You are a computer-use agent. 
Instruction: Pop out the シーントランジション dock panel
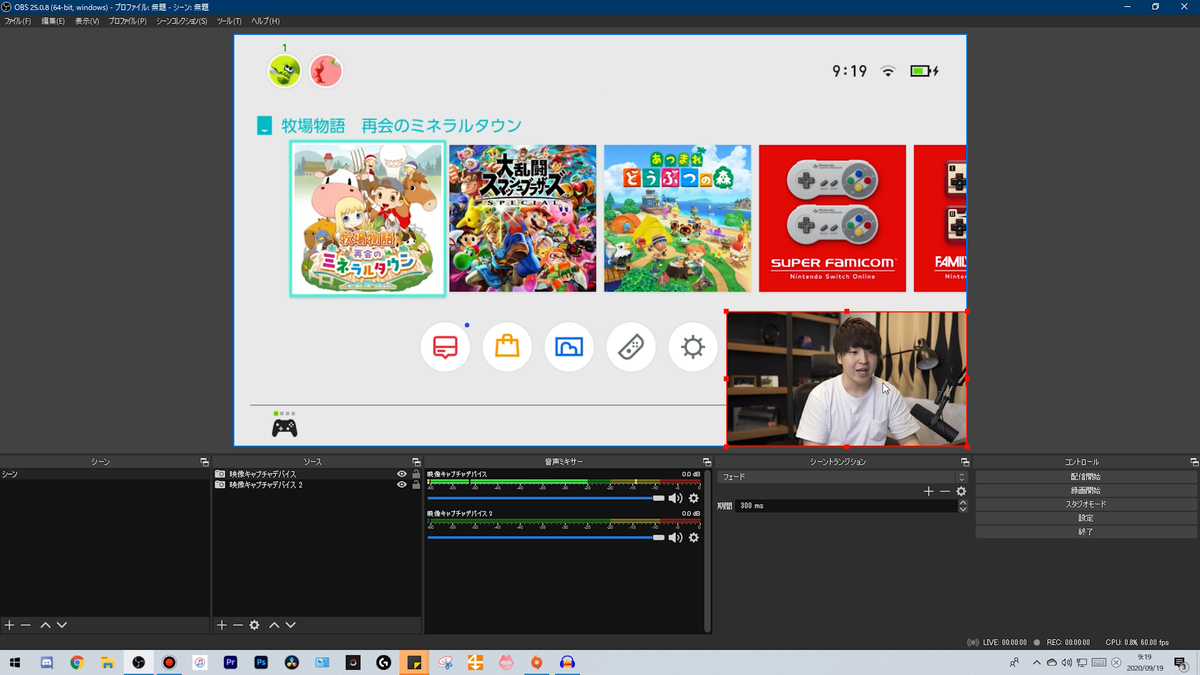[965, 462]
